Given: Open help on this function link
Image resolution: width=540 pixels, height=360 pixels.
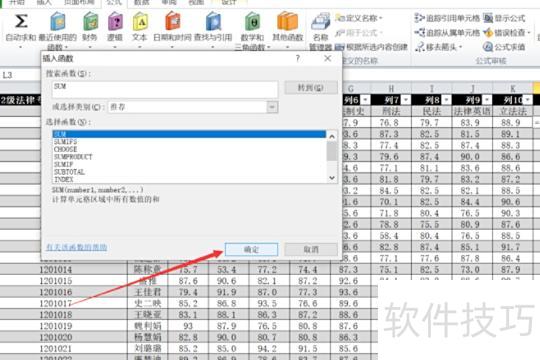Looking at the screenshot, I should pyautogui.click(x=76, y=247).
